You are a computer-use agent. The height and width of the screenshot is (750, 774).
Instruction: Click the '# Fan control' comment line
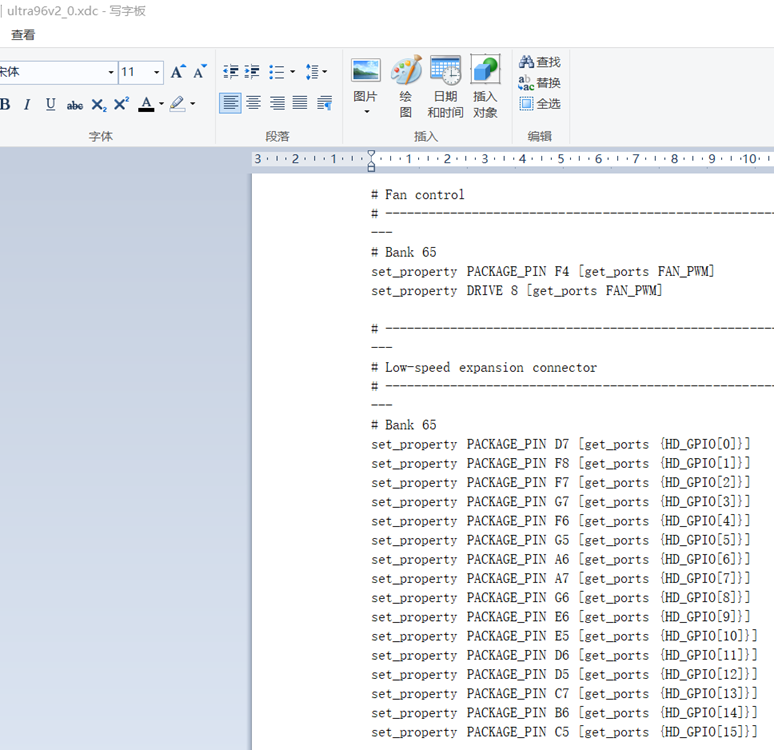418,195
